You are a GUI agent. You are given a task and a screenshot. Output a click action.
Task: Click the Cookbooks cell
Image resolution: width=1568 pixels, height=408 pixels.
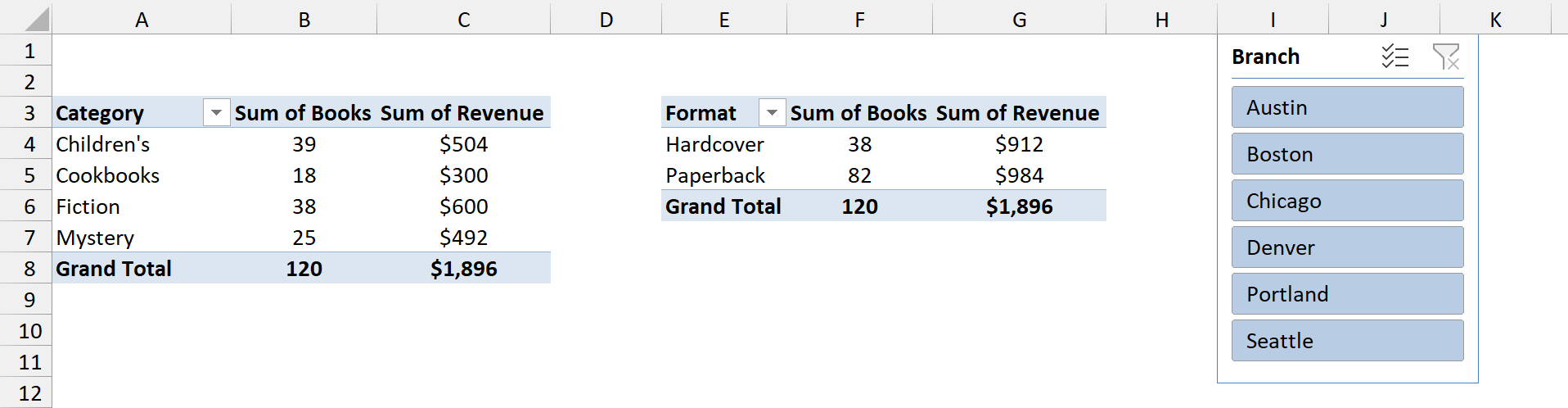tap(142, 175)
